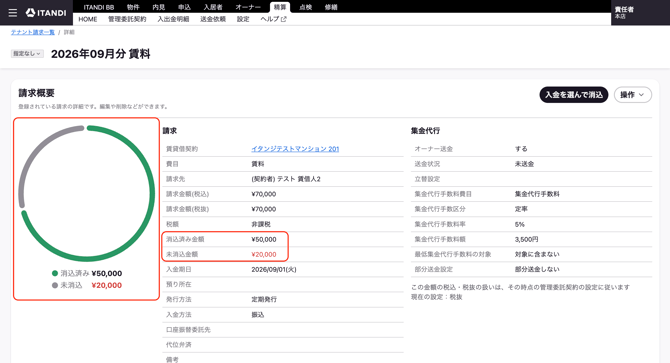Image resolution: width=670 pixels, height=363 pixels.
Task: Click the 部分送金しない value
Action: [537, 269]
